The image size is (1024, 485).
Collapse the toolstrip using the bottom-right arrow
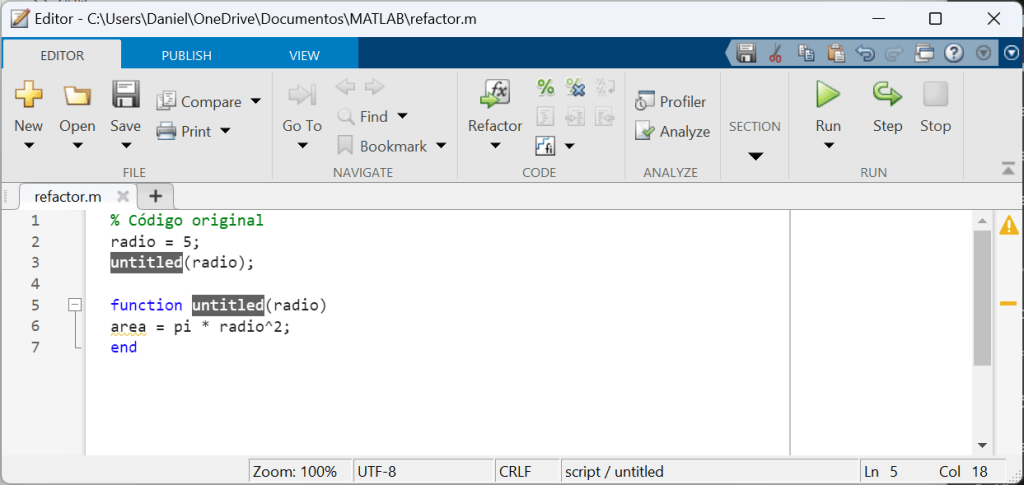[x=1007, y=168]
